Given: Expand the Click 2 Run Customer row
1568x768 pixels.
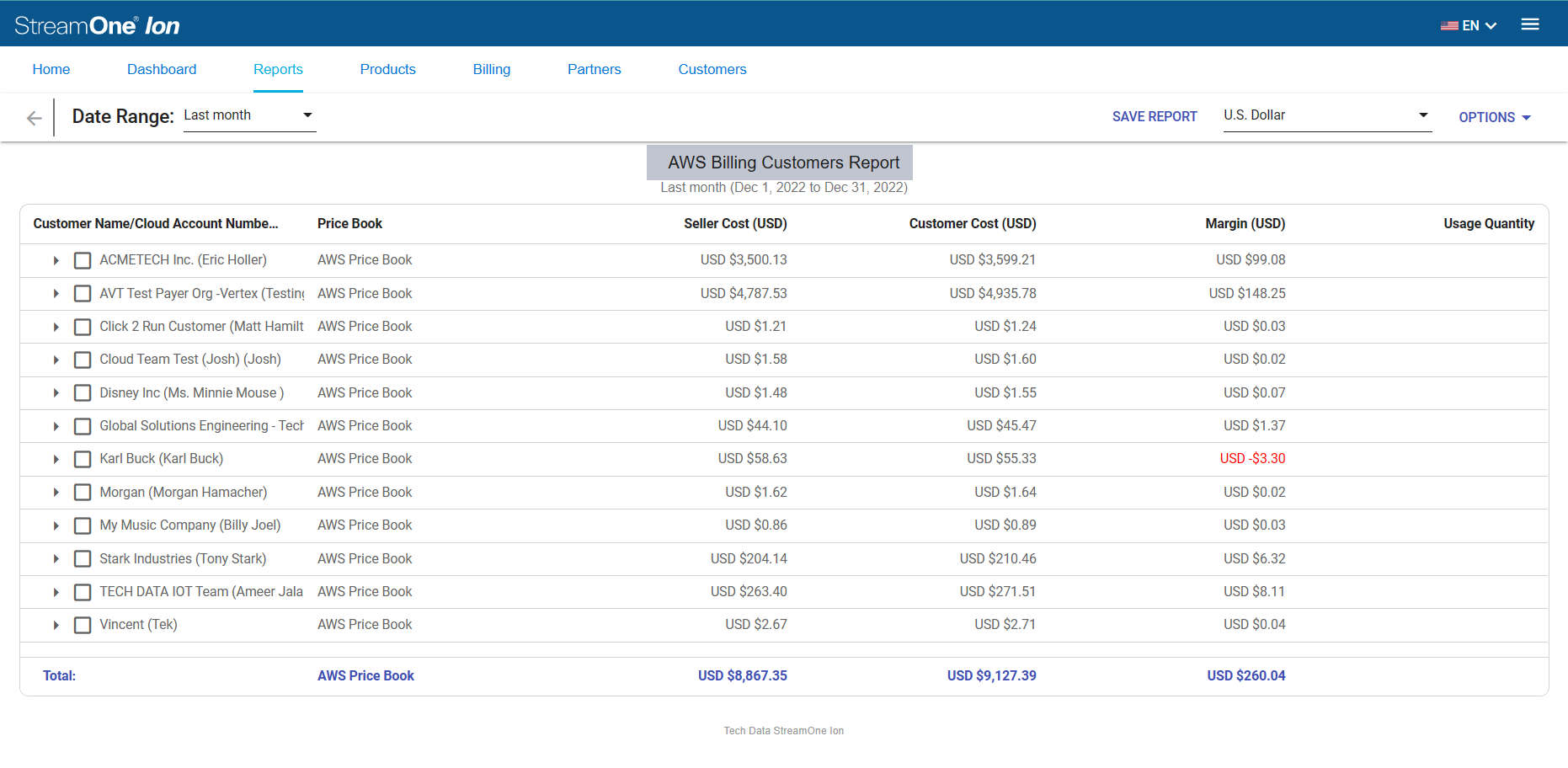Looking at the screenshot, I should (56, 327).
